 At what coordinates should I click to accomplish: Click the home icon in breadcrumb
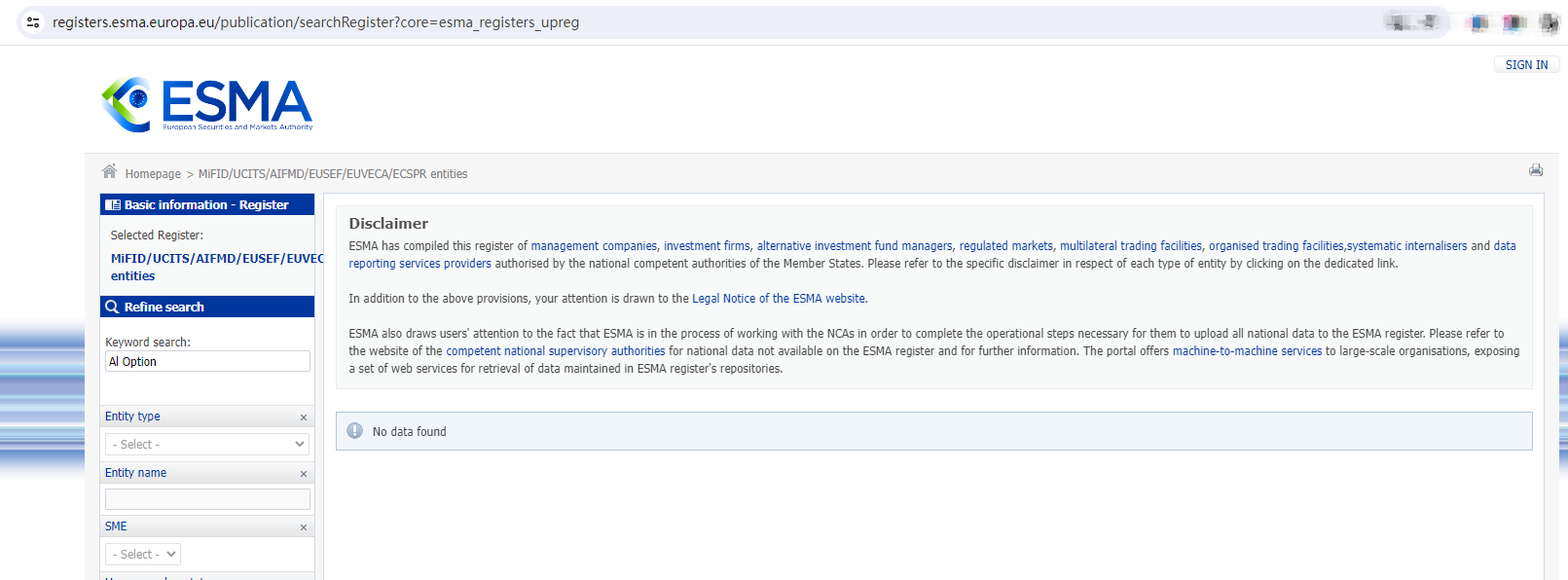coord(110,172)
